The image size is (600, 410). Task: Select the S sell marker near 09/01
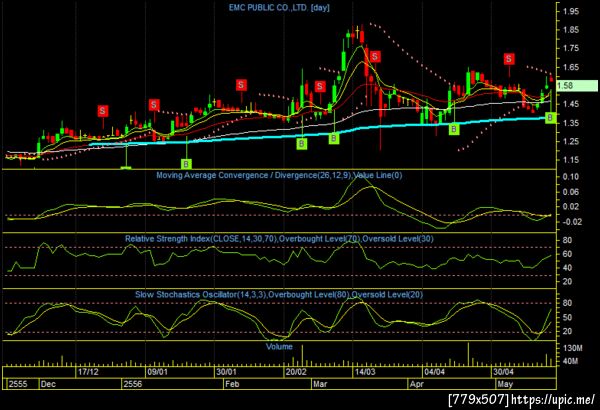click(x=154, y=105)
